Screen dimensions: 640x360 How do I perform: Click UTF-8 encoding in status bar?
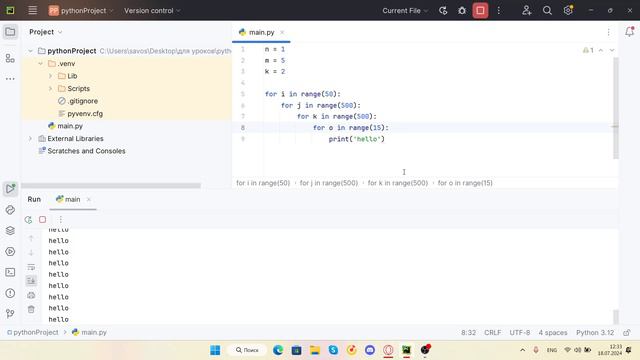[x=520, y=333]
